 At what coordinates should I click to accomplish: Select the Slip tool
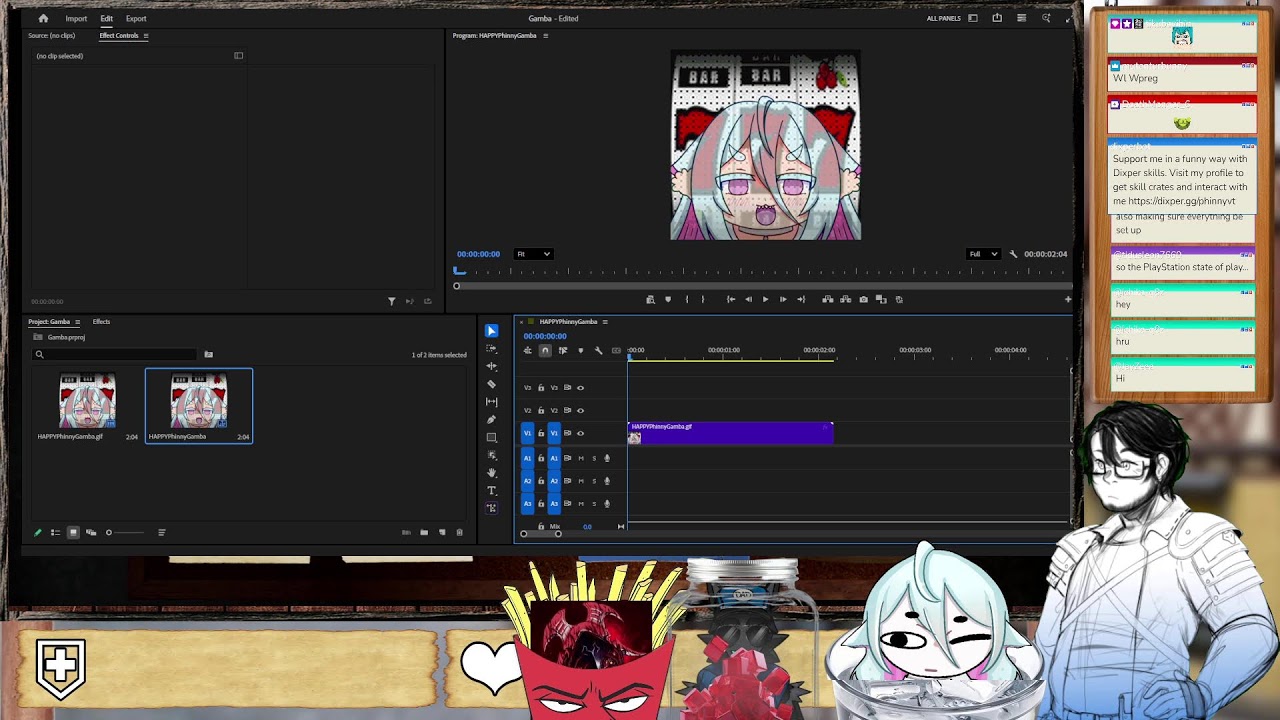coord(491,402)
